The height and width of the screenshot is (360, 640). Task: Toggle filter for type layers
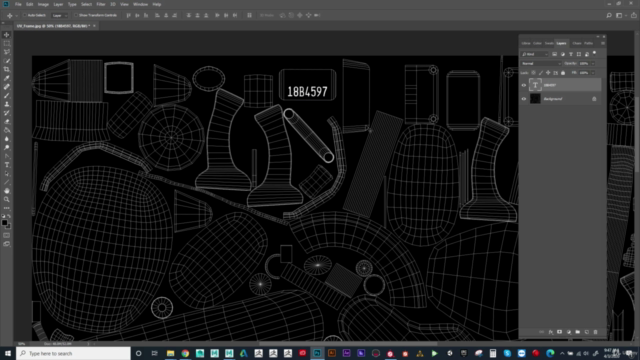[571, 54]
